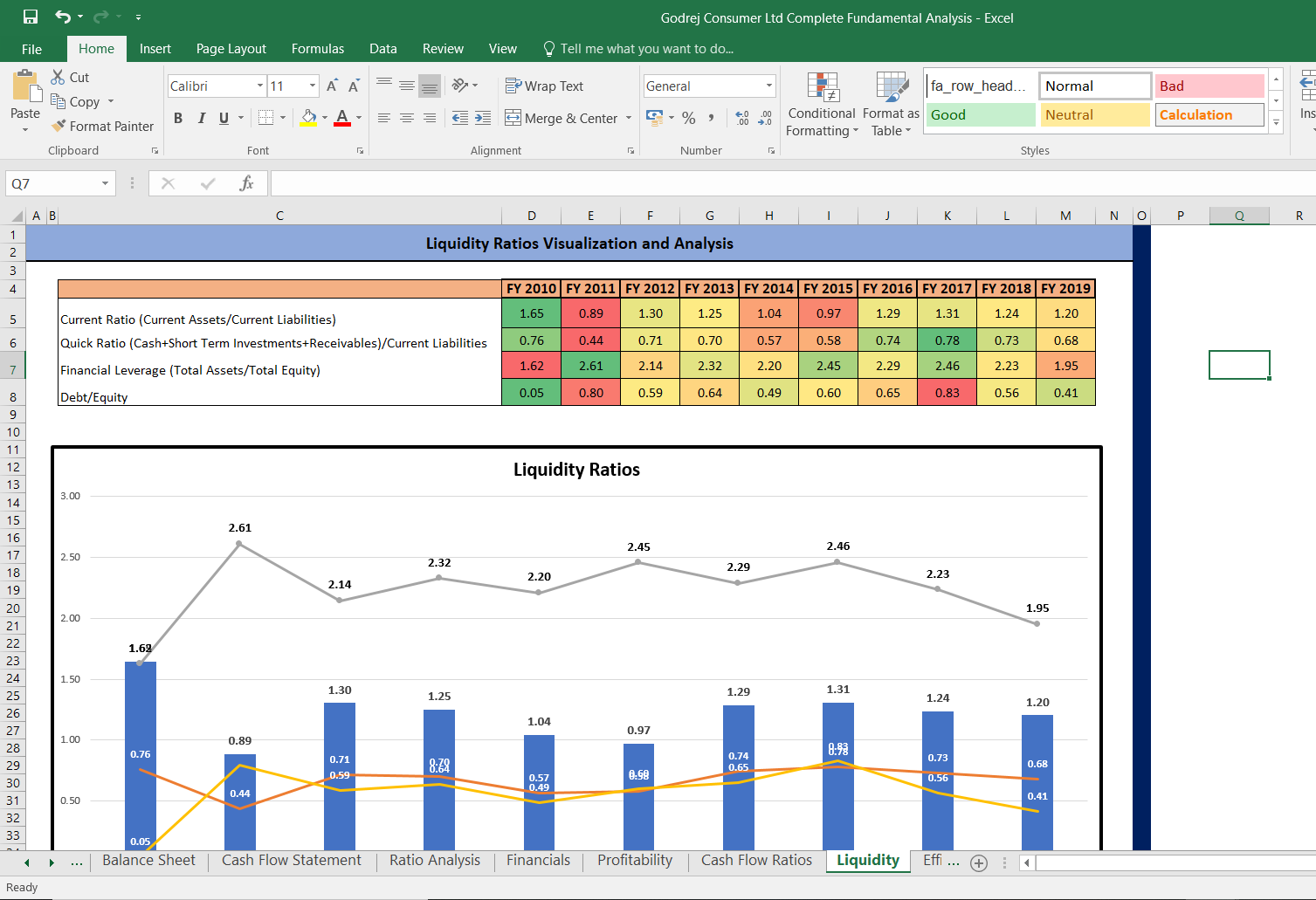The height and width of the screenshot is (900, 1316).
Task: Click the Bottom Align icon
Action: click(430, 85)
